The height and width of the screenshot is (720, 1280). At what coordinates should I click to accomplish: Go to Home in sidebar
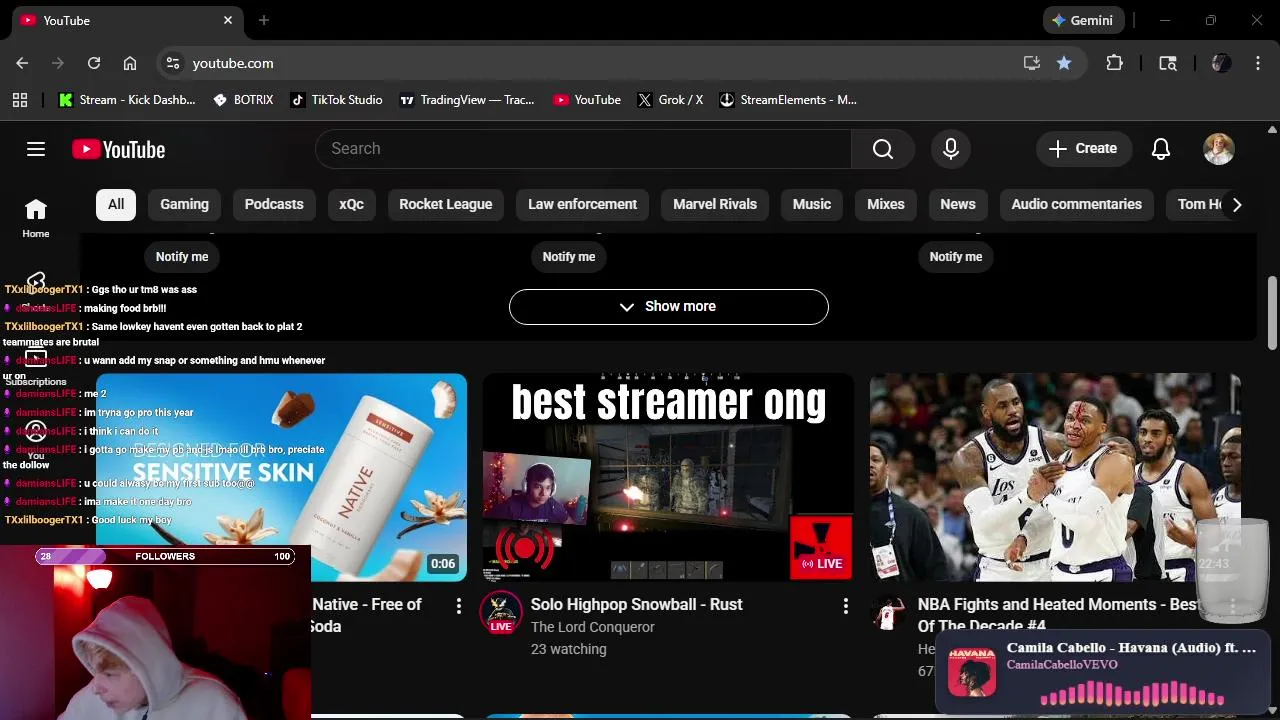[36, 217]
